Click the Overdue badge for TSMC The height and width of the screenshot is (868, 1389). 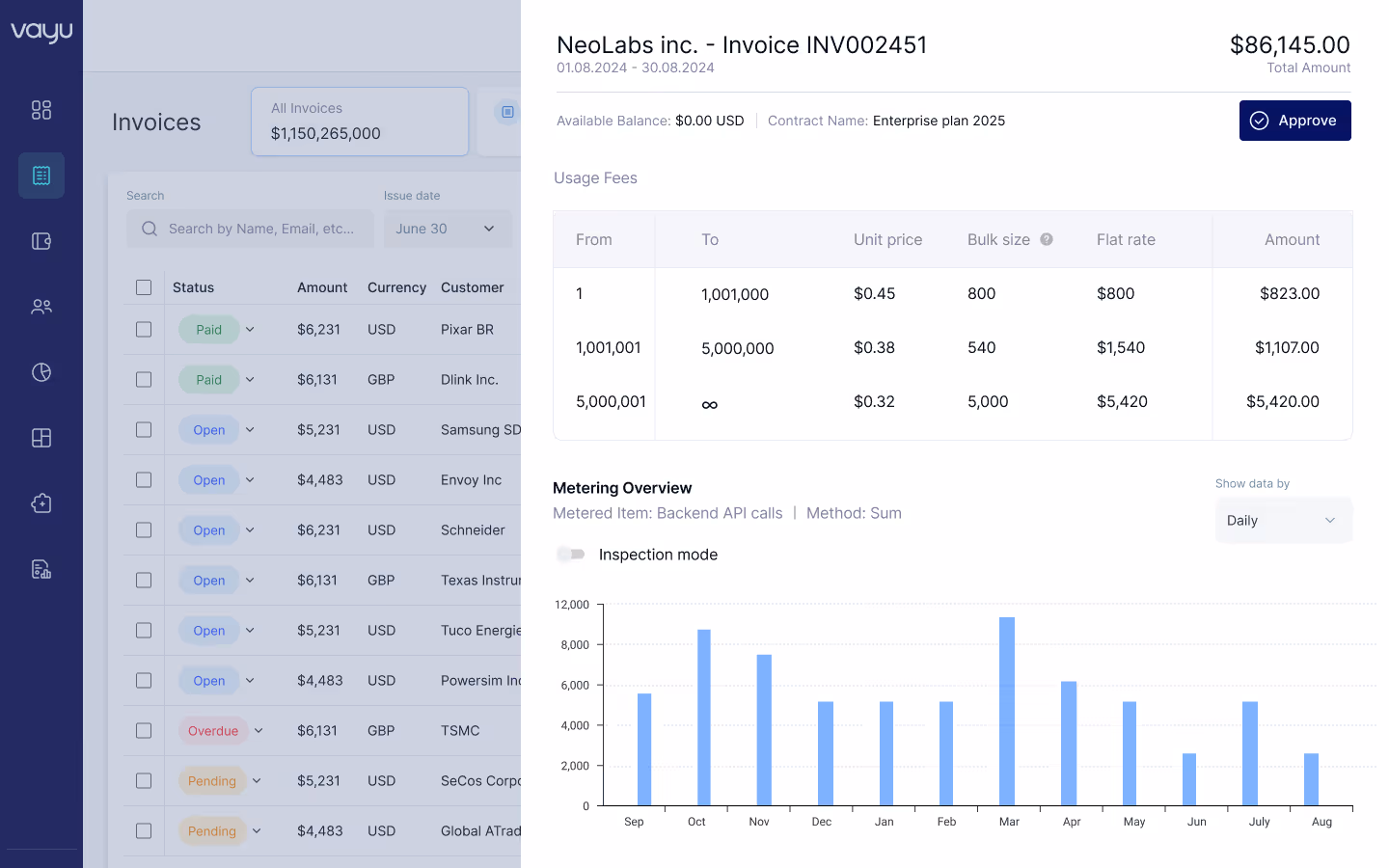(213, 731)
